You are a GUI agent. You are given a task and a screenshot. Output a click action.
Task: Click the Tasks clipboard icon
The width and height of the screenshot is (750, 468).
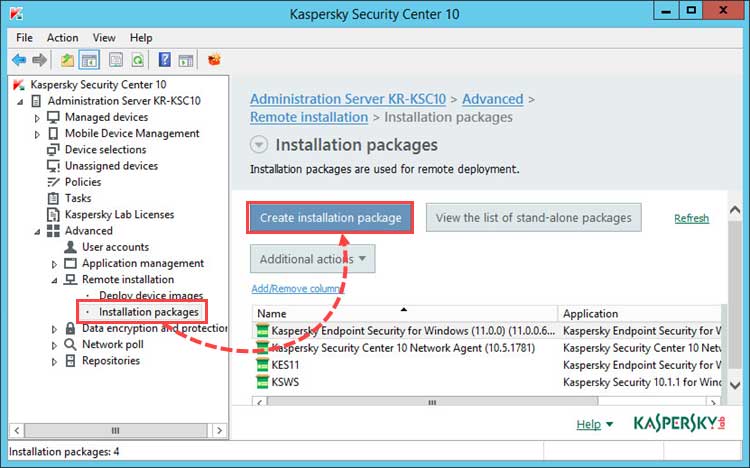pyautogui.click(x=53, y=198)
